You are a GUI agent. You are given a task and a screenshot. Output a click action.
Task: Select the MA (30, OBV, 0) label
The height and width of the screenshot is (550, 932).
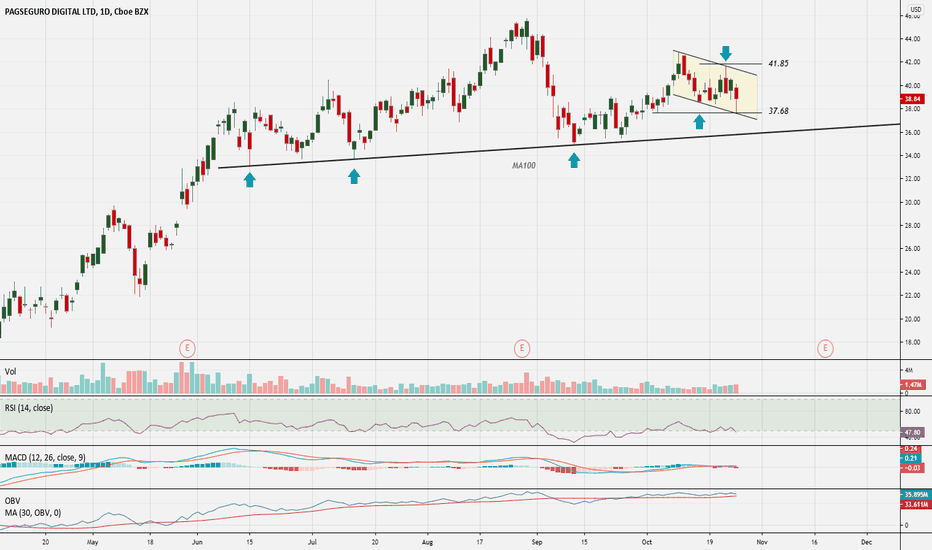(x=33, y=513)
